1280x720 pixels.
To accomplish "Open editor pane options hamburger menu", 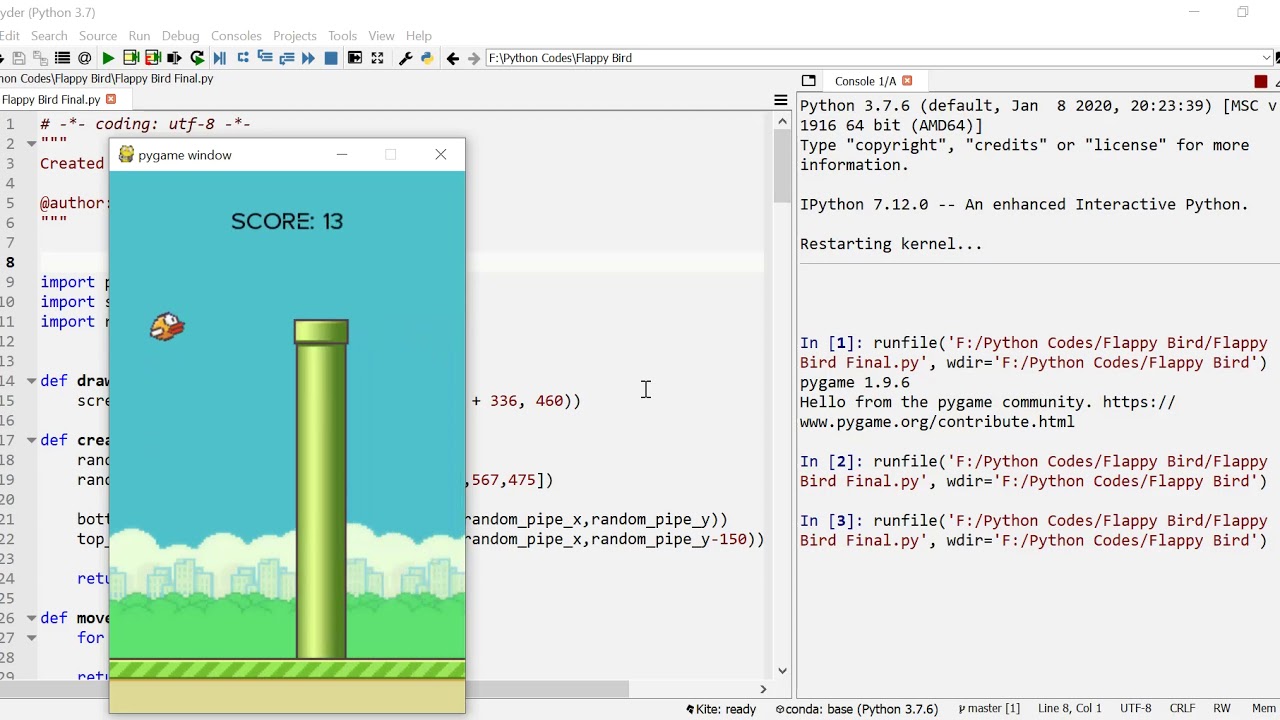I will point(781,100).
